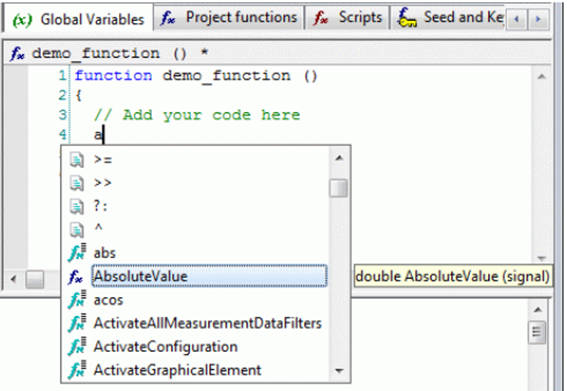Viewport: 567px width, 391px height.
Task: Click the autocomplete list scroll-down arrow
Action: coord(339,371)
